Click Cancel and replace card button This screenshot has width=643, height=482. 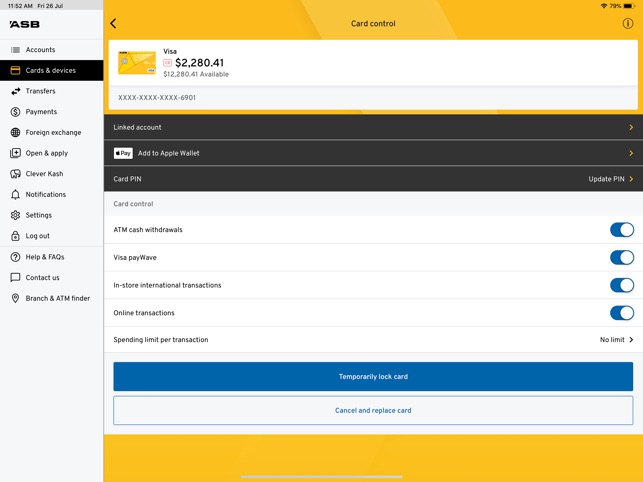[x=373, y=410]
